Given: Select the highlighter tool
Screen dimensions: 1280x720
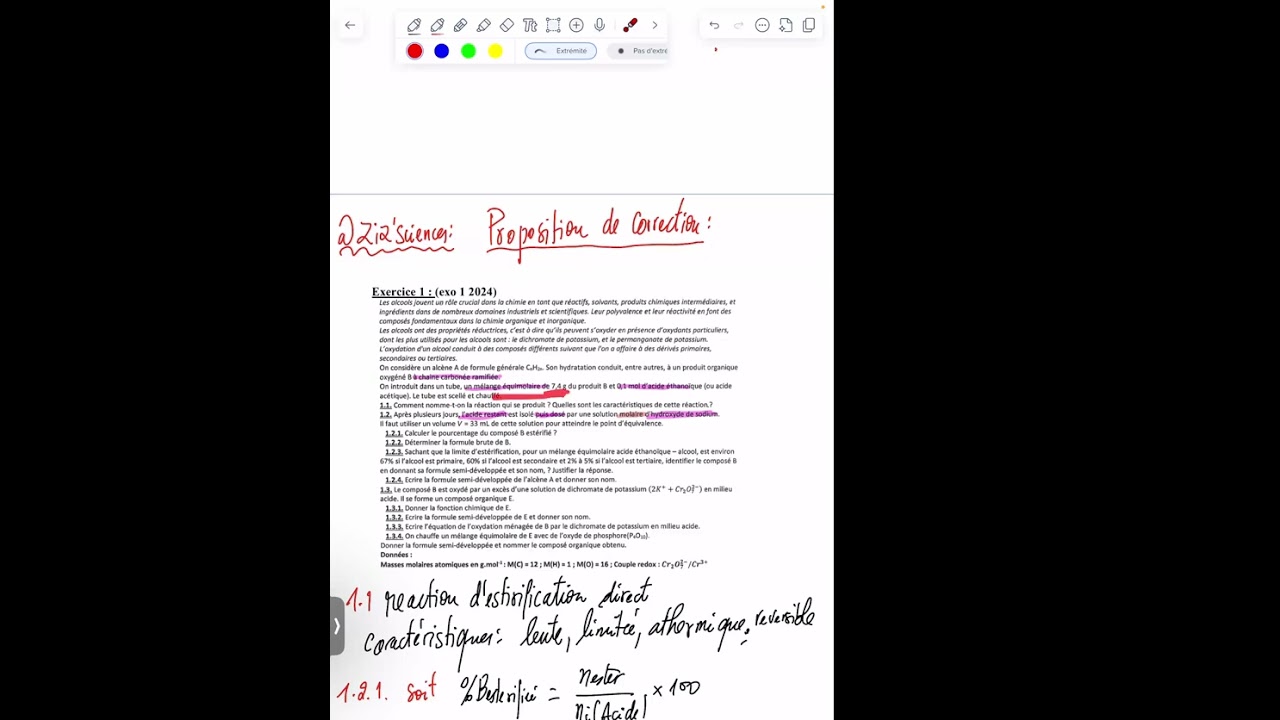Looking at the screenshot, I should point(483,25).
